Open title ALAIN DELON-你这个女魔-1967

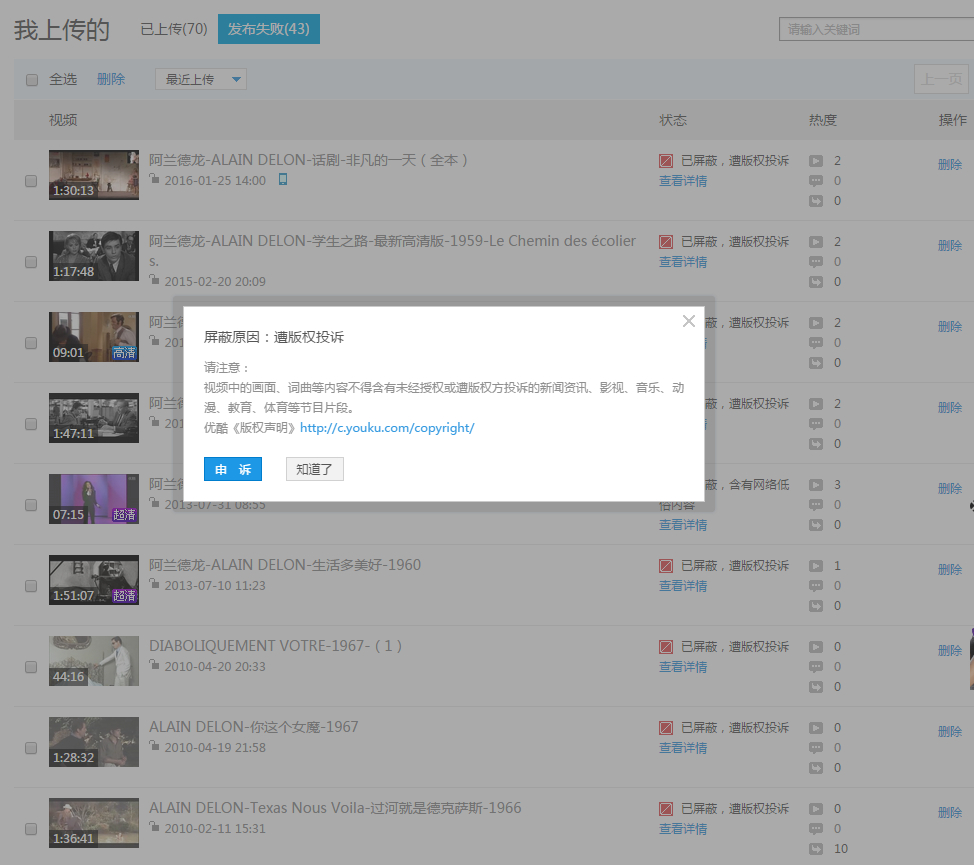click(253, 727)
